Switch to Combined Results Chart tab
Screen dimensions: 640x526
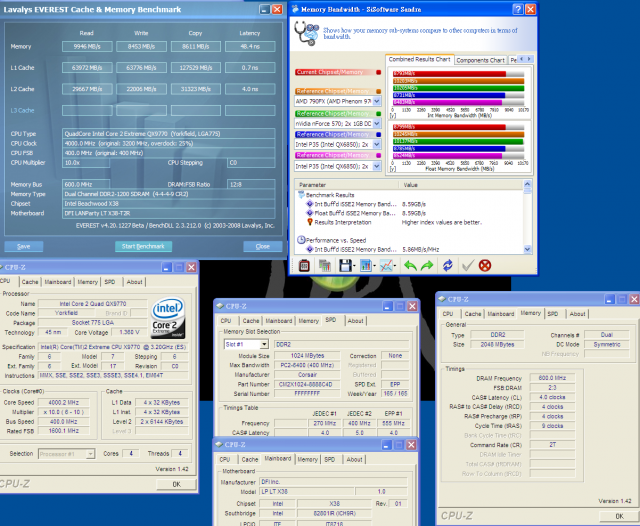[x=419, y=60]
